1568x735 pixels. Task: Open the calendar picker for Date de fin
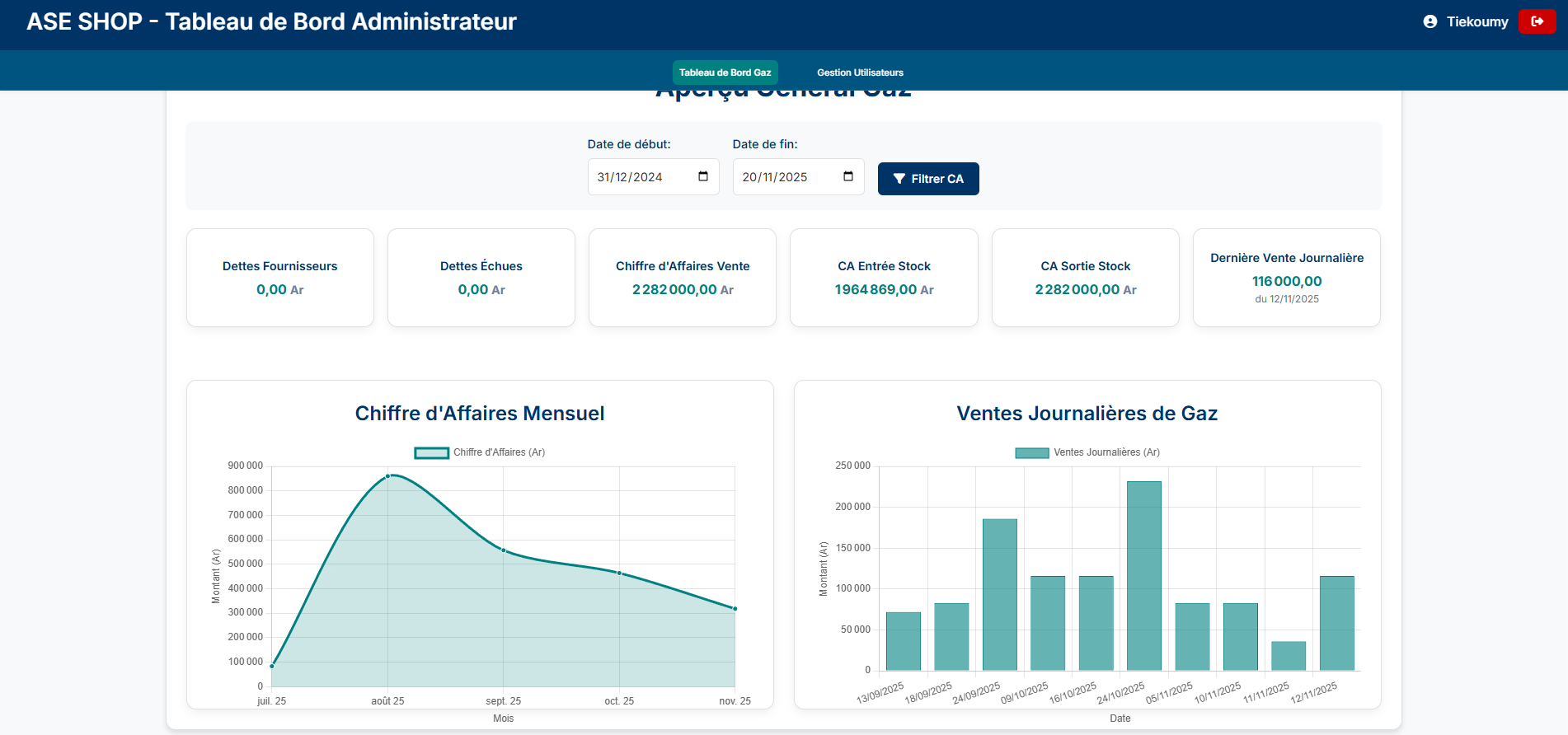point(848,176)
